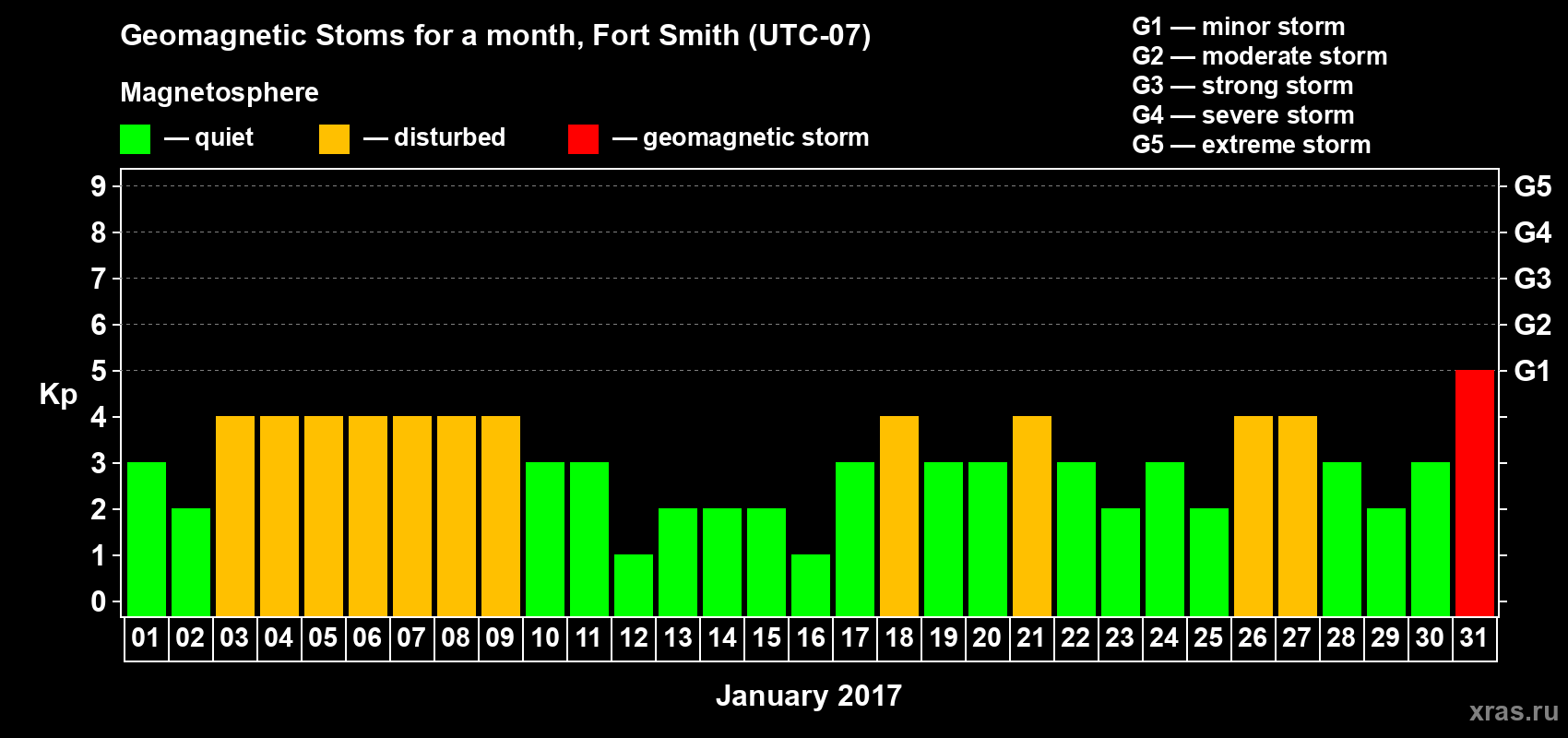Screen dimensions: 1568x738
Task: Click the green bar for day 01
Action: 147,539
